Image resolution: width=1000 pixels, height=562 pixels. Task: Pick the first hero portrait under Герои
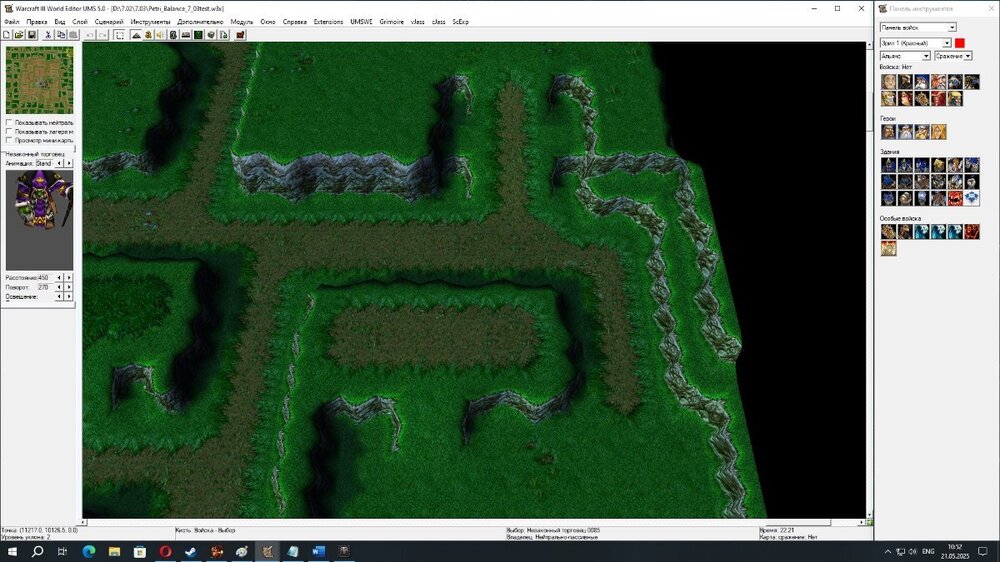888,132
